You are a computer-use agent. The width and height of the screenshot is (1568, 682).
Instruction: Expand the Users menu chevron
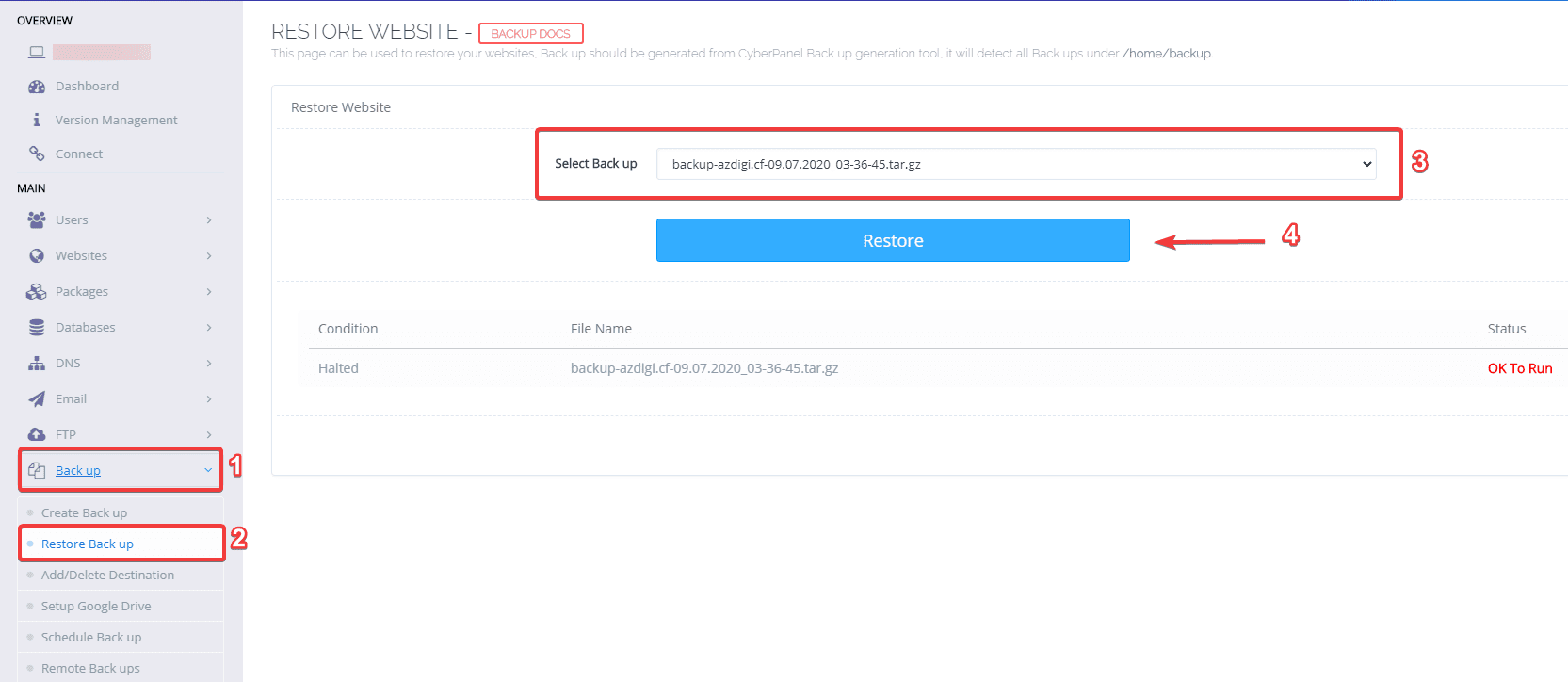(209, 220)
